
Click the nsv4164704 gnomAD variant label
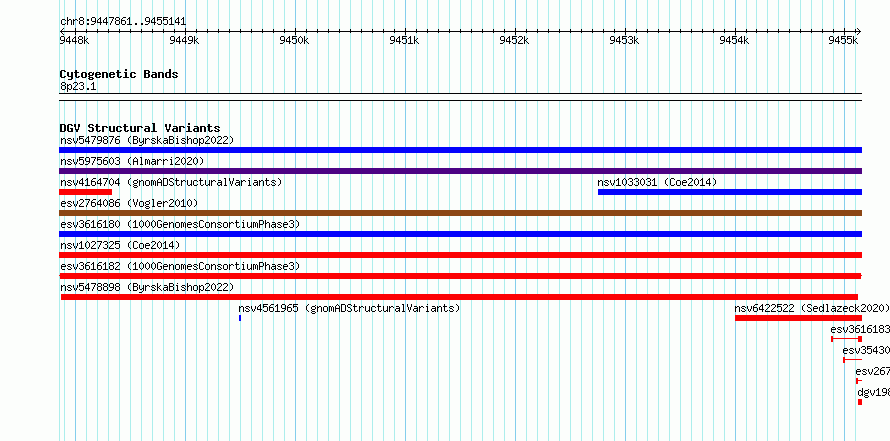click(x=171, y=182)
